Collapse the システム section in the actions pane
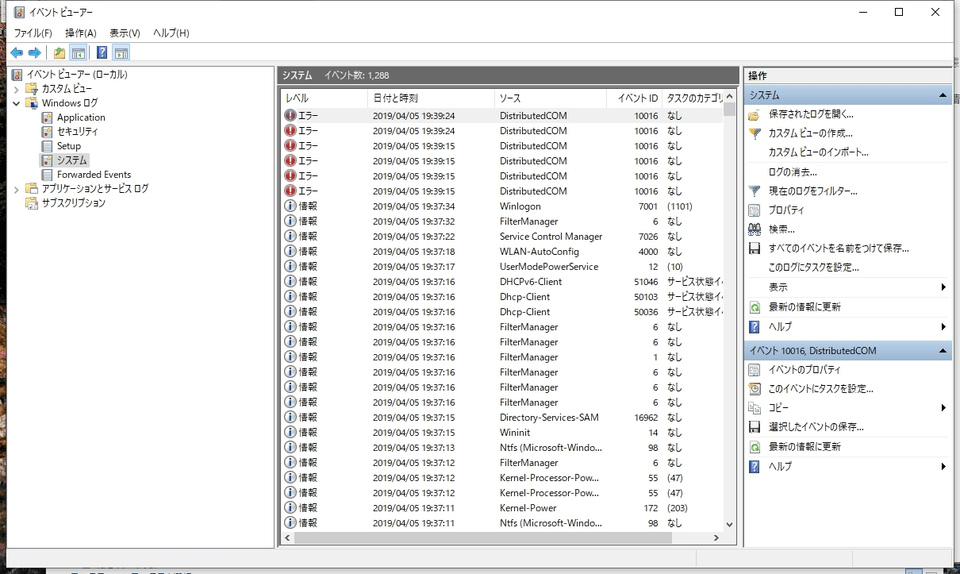Image resolution: width=960 pixels, height=574 pixels. (942, 95)
